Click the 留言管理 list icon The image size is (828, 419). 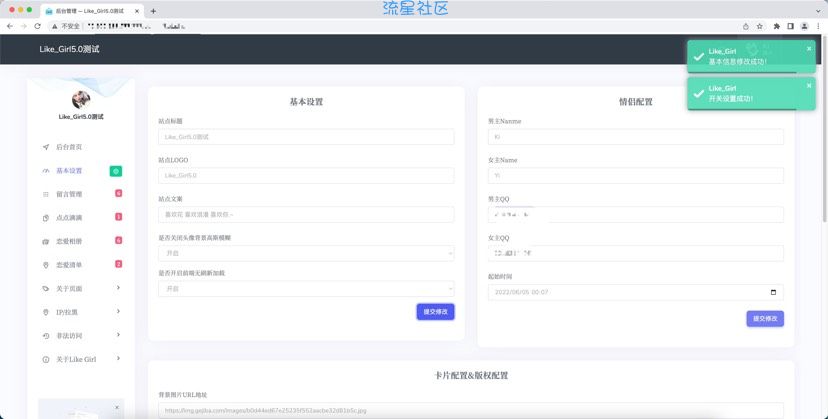[x=46, y=194]
